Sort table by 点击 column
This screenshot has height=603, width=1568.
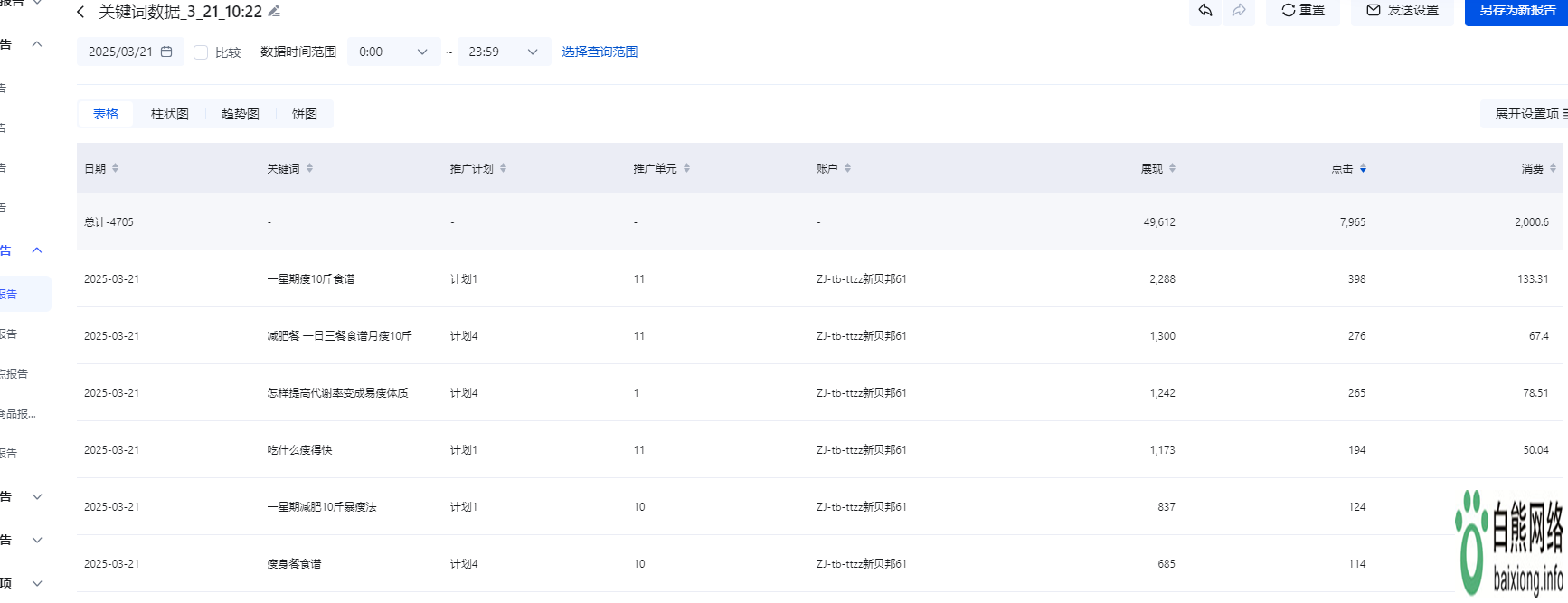pyautogui.click(x=1363, y=168)
